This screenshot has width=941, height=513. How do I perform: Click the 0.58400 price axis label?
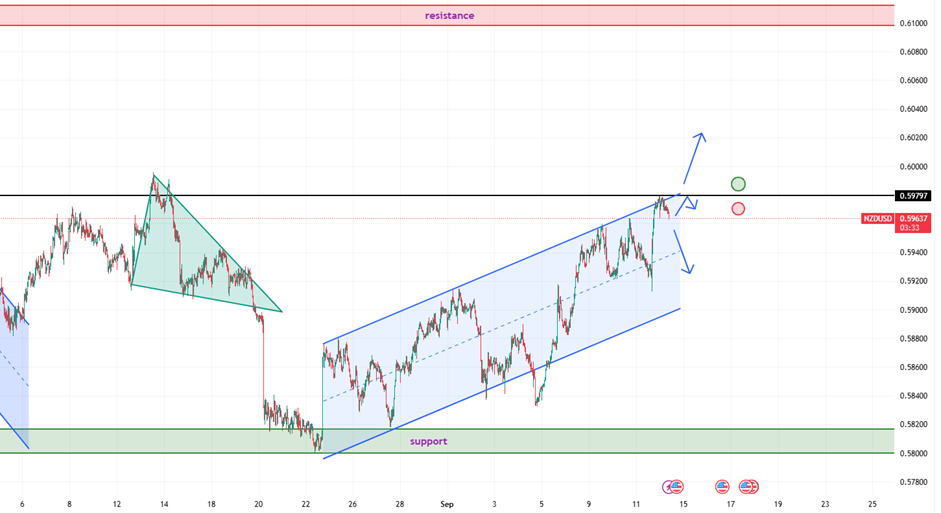[x=913, y=396]
